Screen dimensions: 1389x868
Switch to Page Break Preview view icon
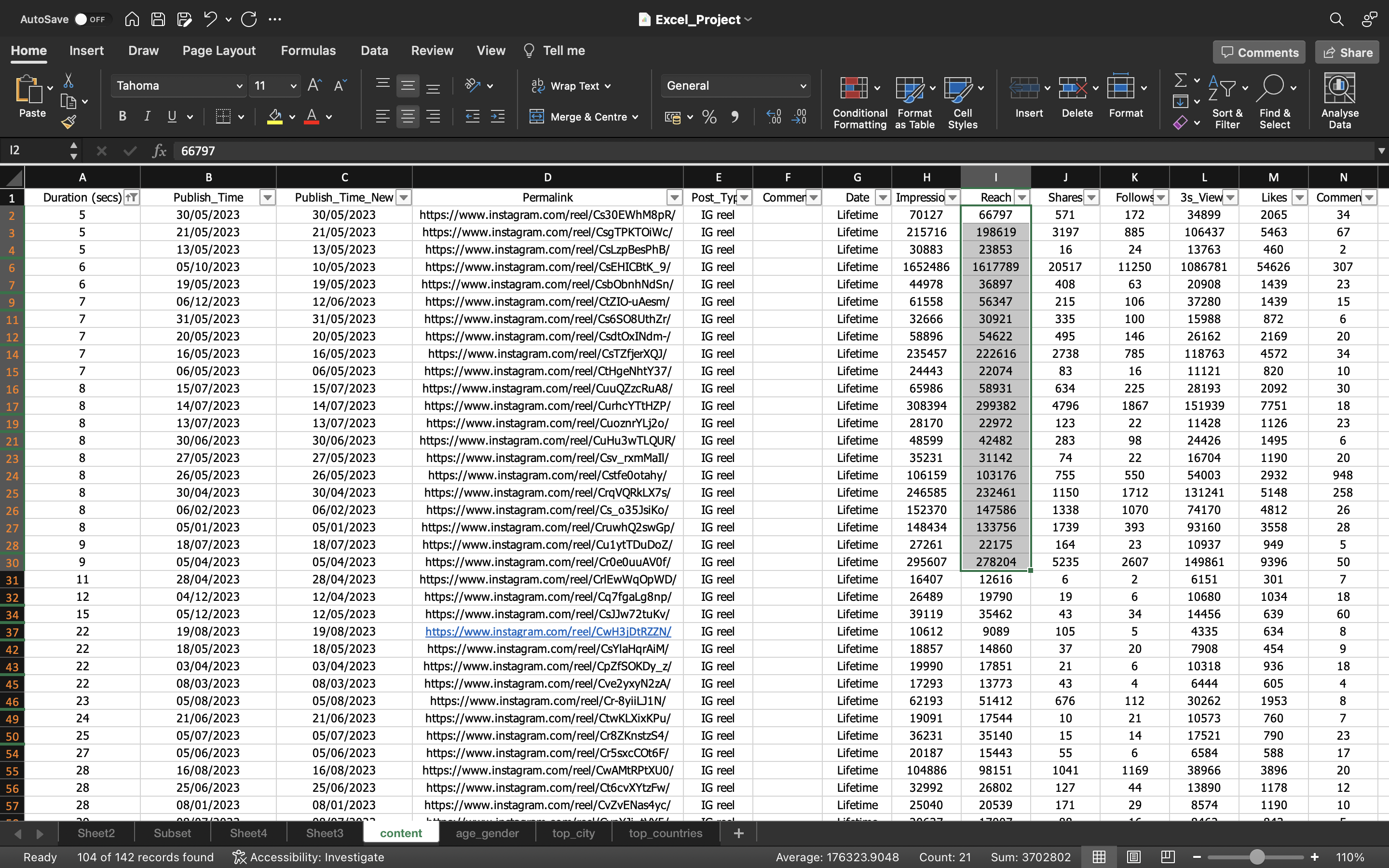tap(1168, 857)
